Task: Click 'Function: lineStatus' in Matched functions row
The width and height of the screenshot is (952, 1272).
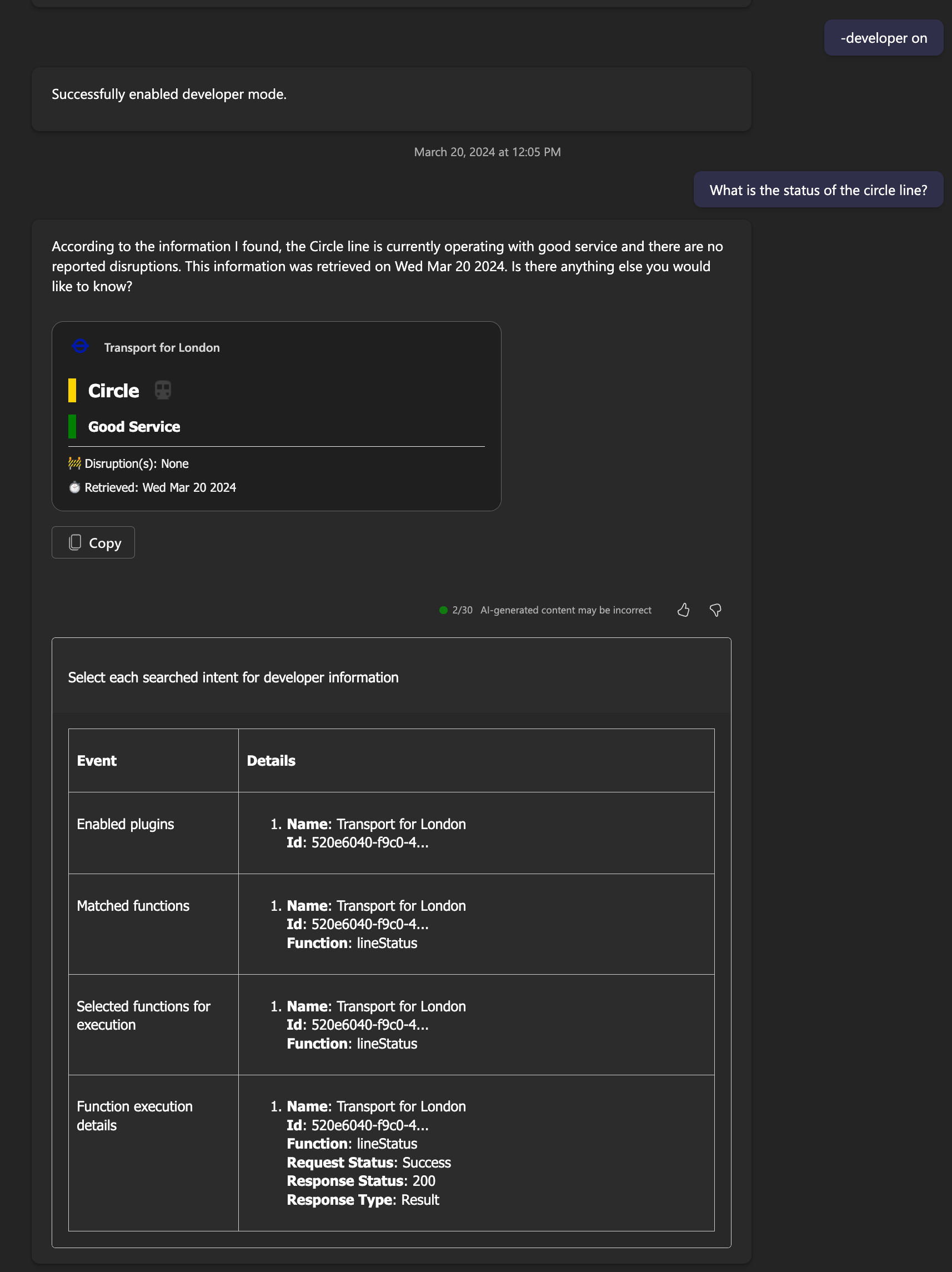Action: (352, 942)
